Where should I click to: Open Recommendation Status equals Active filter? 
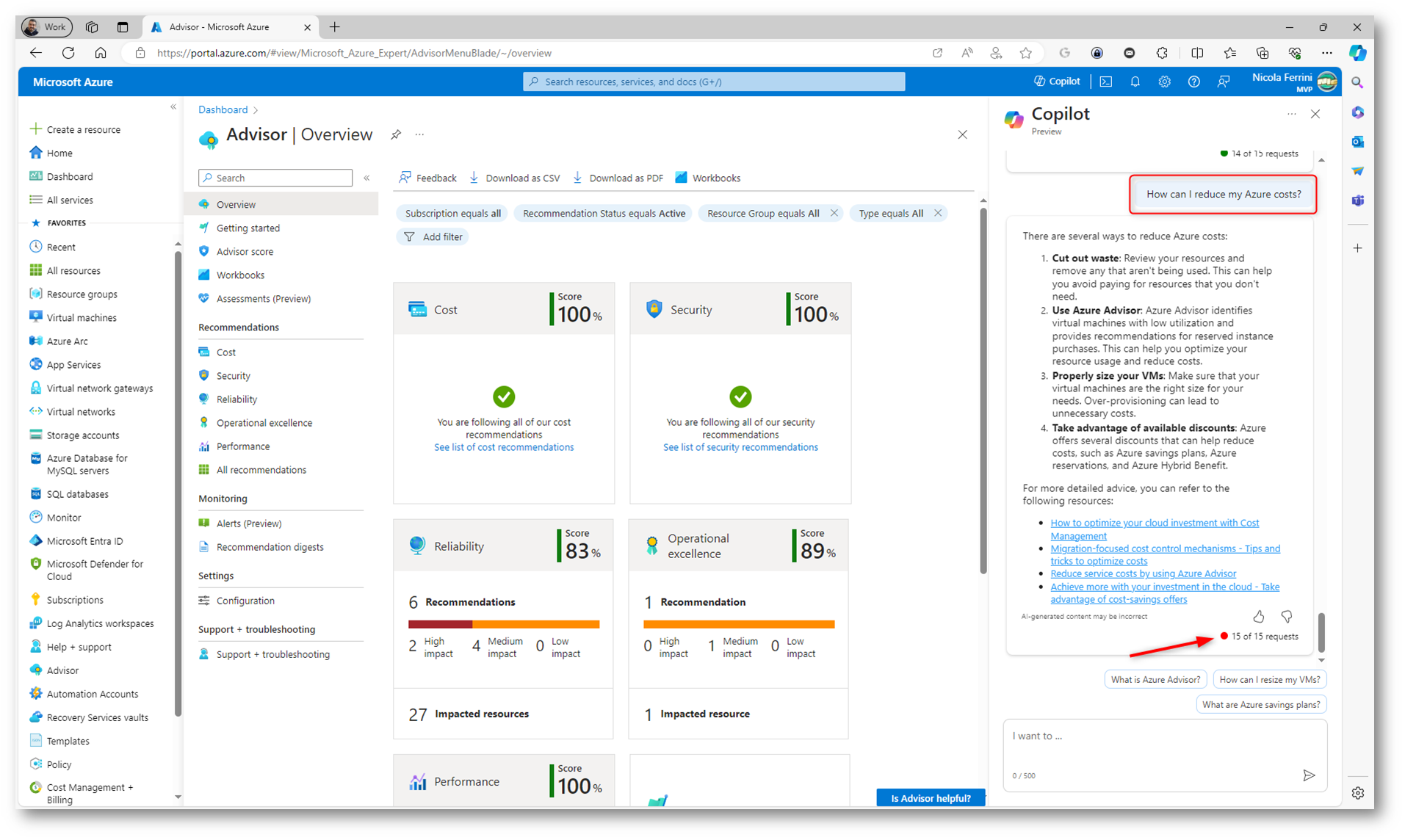pos(604,213)
